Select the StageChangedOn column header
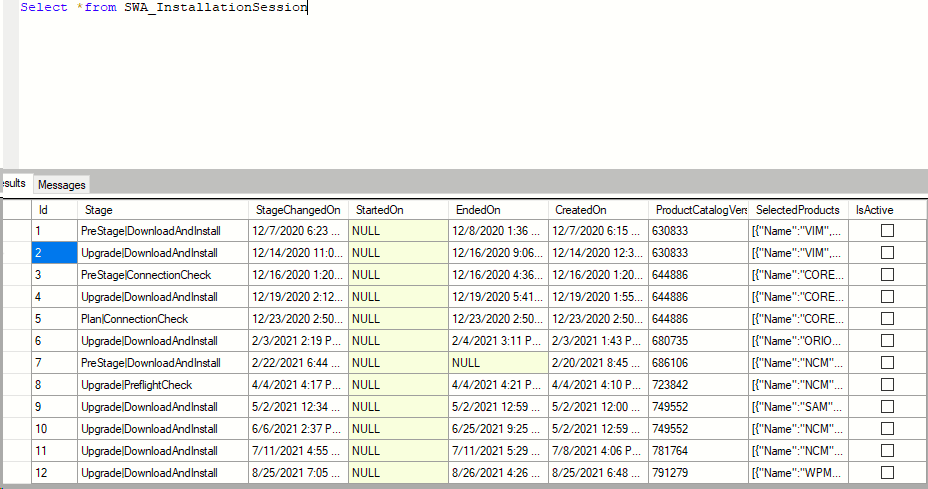Viewport: 928px width, 489px height. [x=298, y=210]
